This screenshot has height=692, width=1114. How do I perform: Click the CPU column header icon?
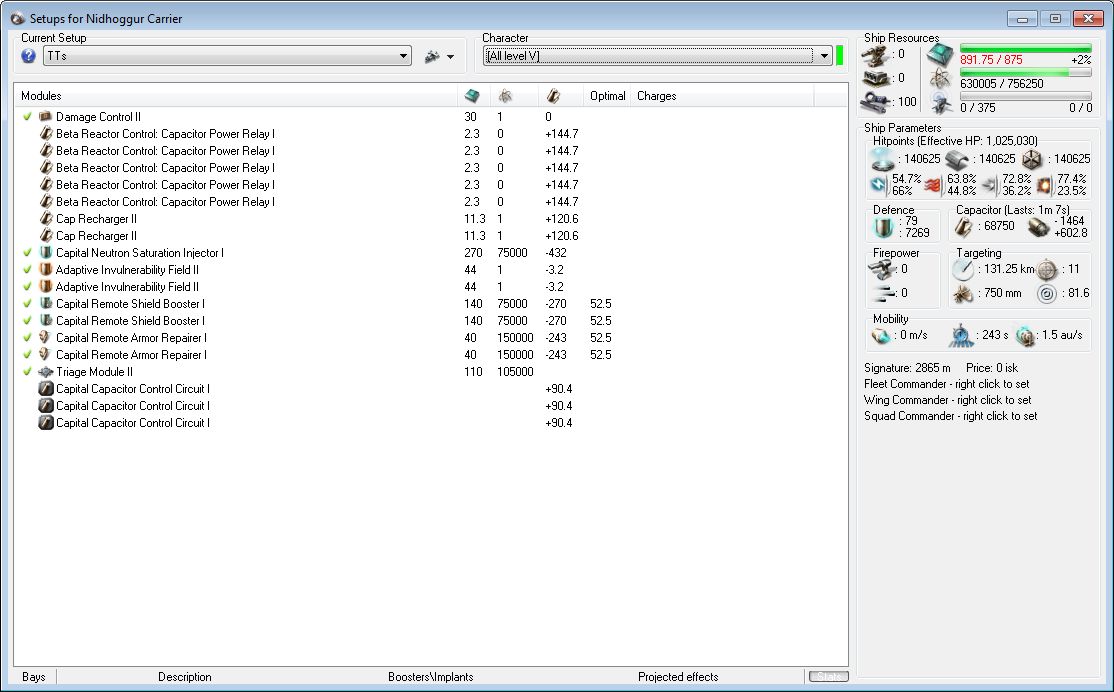tap(472, 96)
